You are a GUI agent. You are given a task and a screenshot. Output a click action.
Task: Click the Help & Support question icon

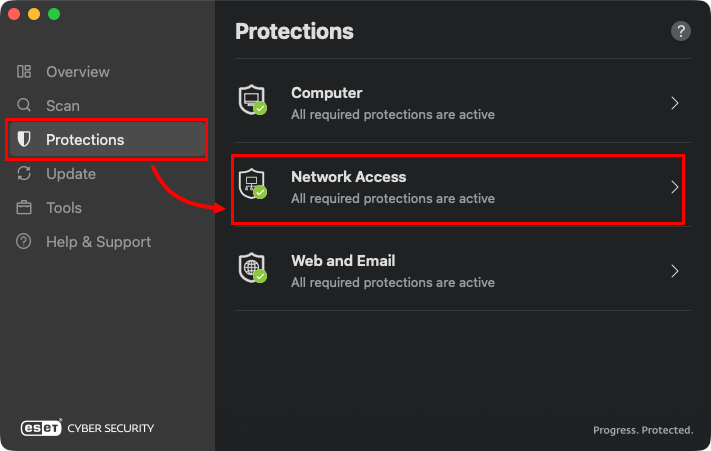25,242
